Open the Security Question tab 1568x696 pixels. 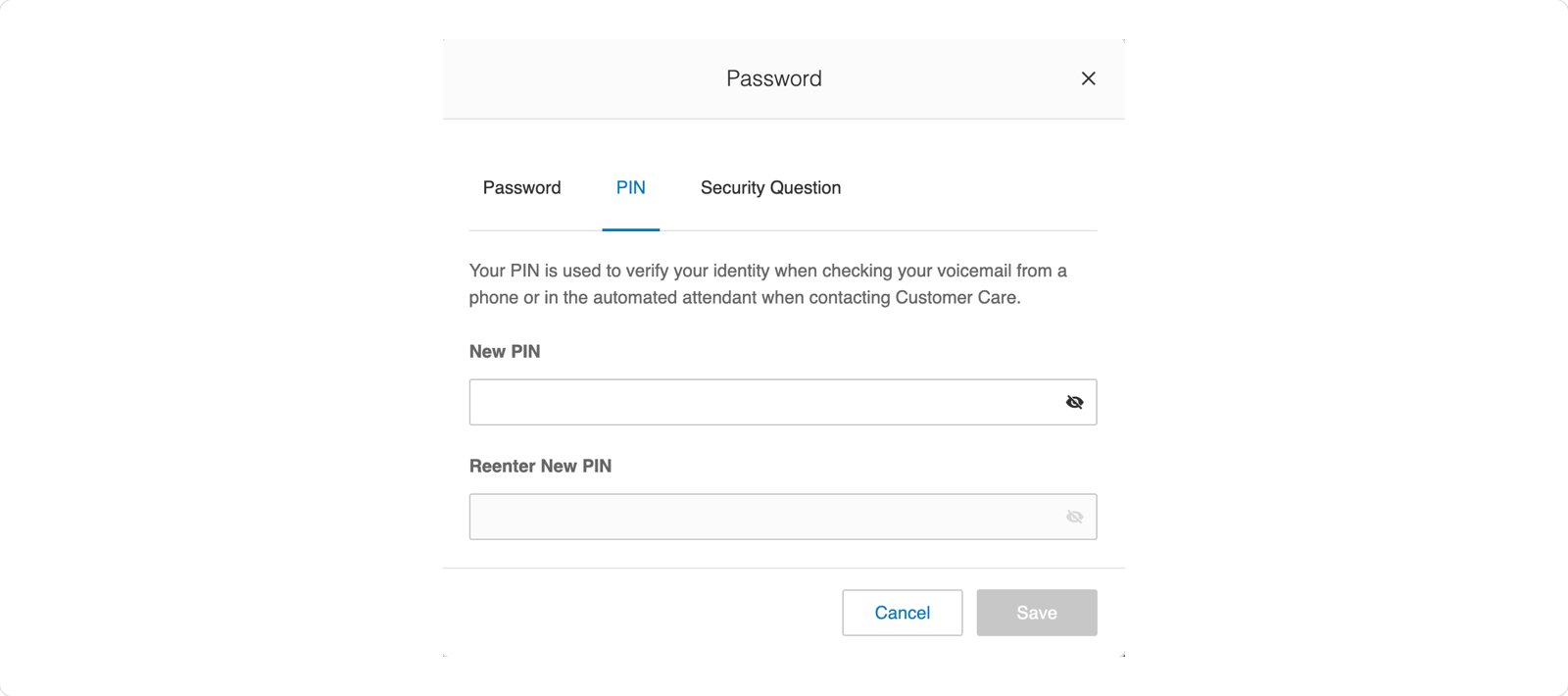point(770,187)
